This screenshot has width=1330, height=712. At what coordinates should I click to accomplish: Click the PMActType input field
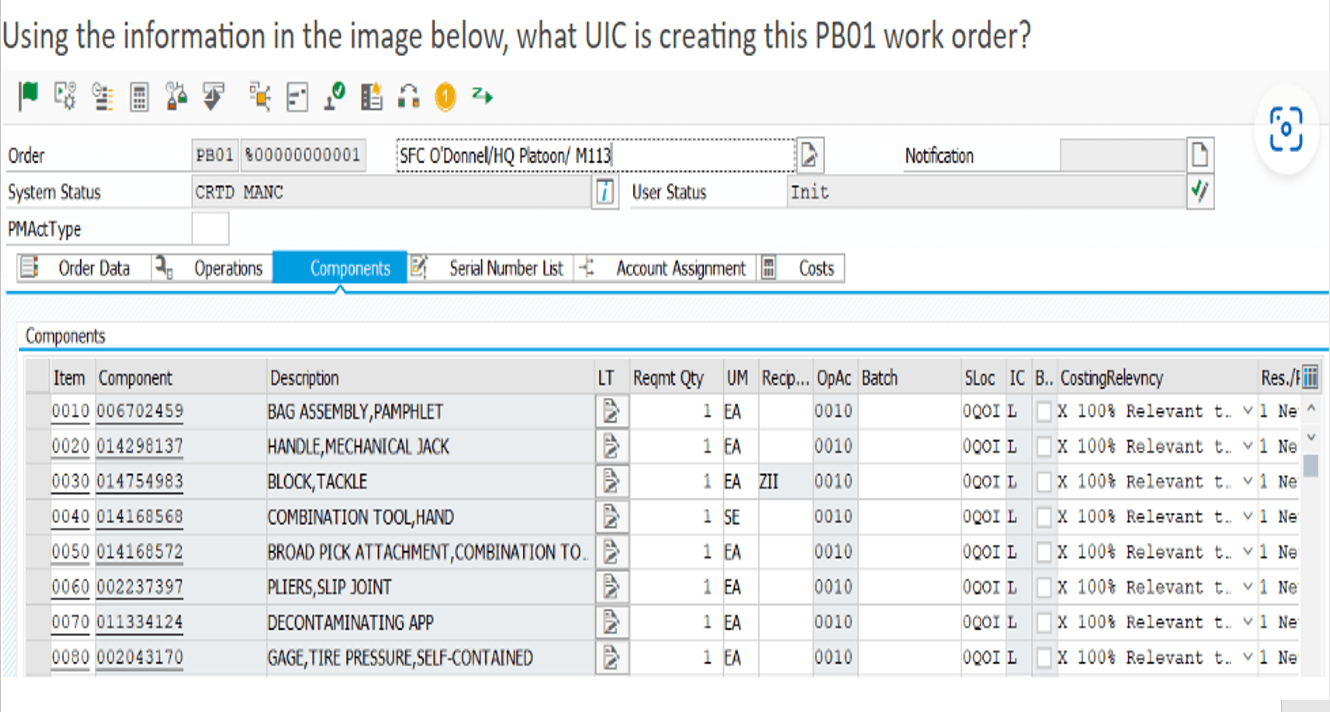[210, 229]
